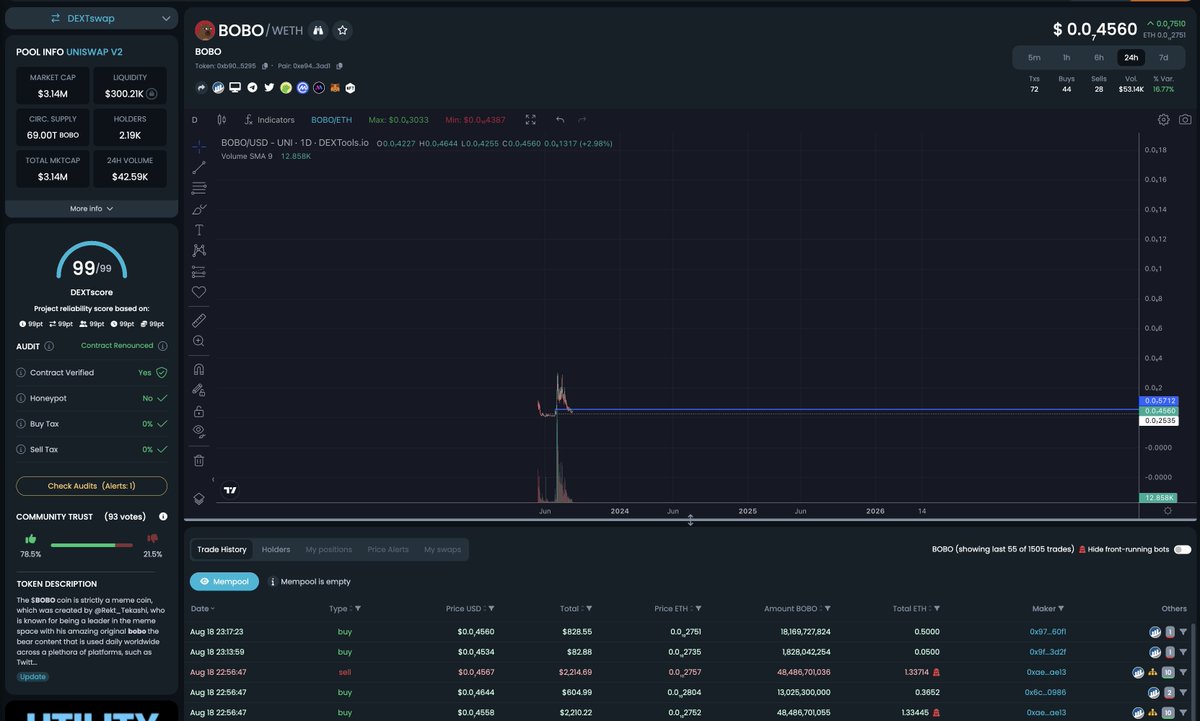Toggle Hide front-running bots switch
Screen dimensions: 1200x721
tap(1182, 549)
